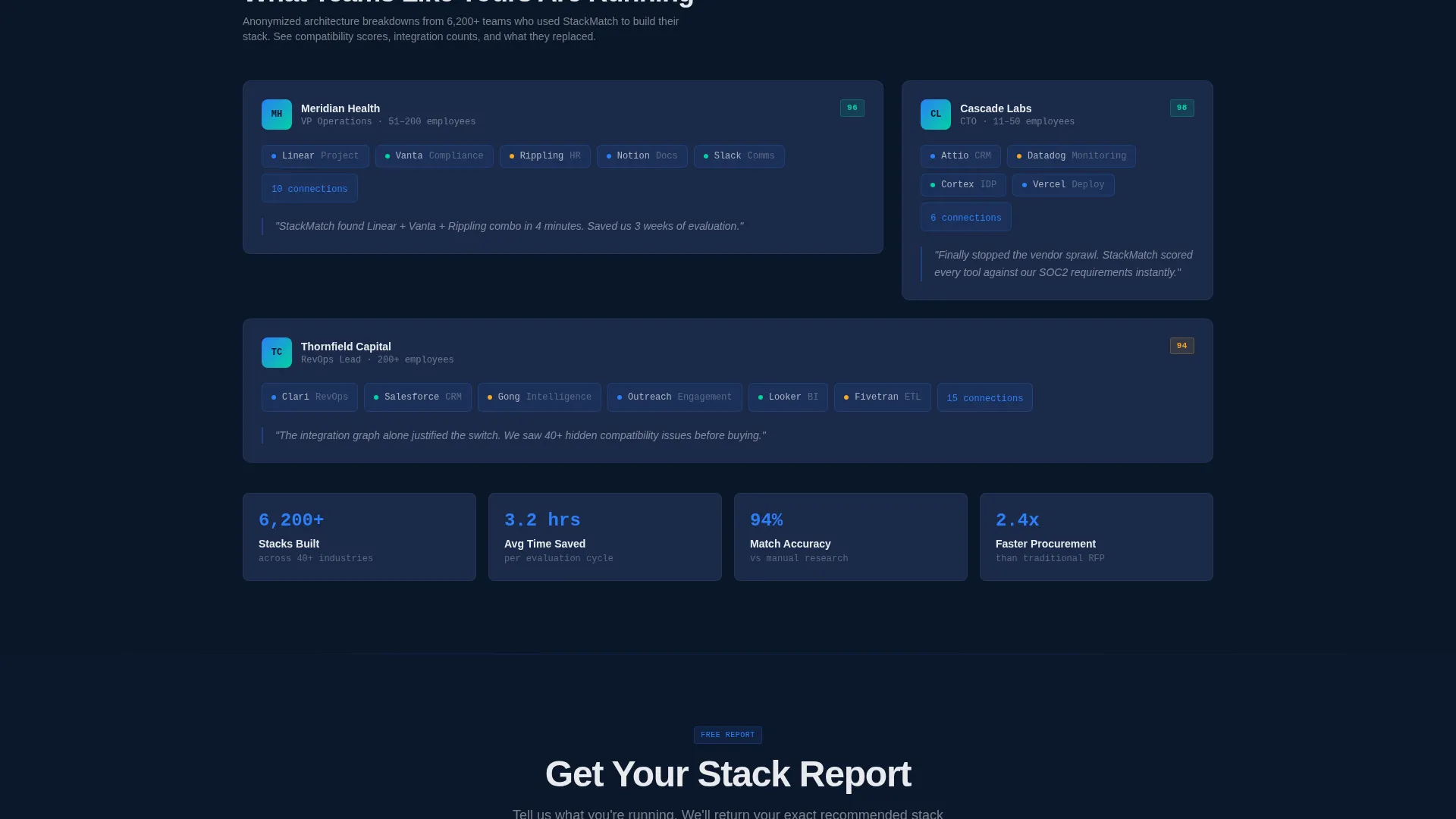
Task: Click "than traditional RFP" caption
Action: coord(1050,559)
